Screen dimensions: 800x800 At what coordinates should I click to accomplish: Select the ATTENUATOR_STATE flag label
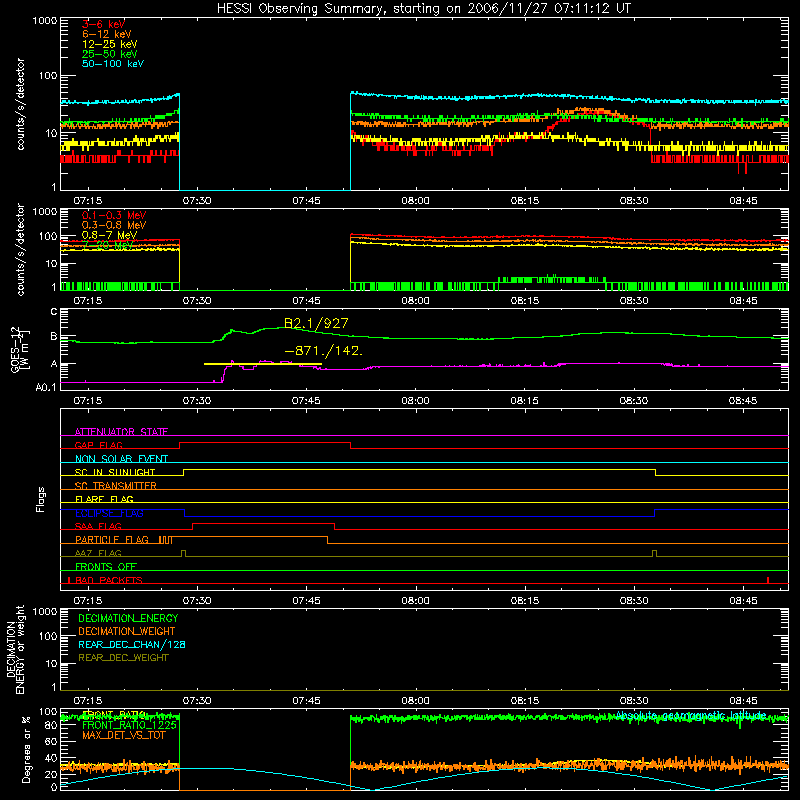(x=121, y=432)
